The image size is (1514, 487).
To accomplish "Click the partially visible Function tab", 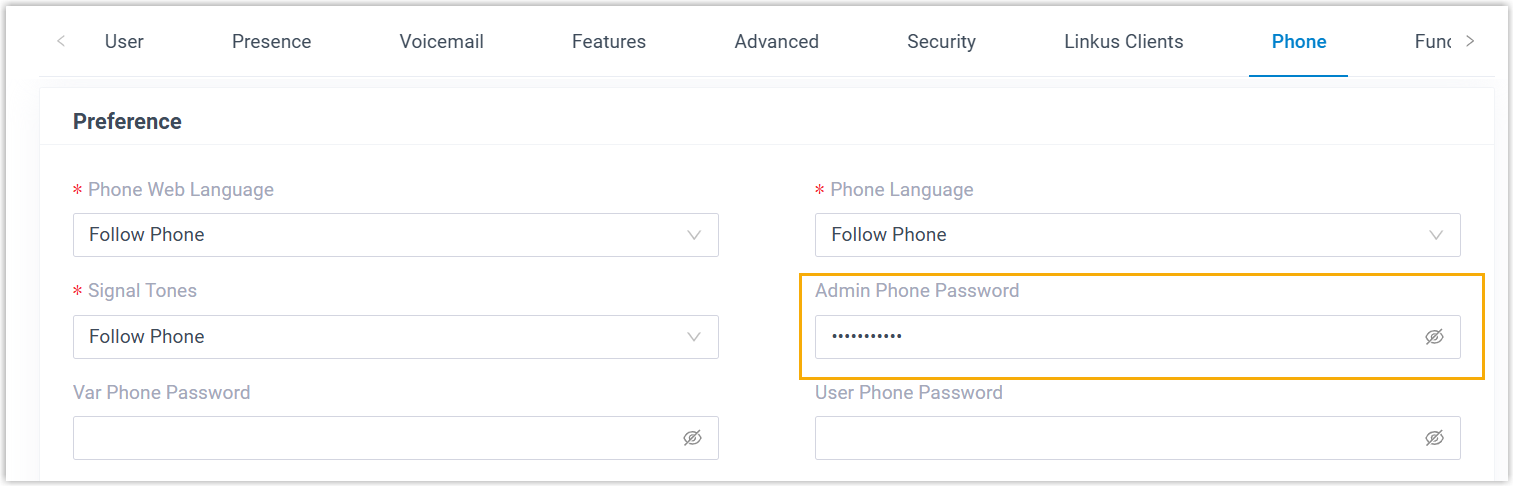I will pyautogui.click(x=1432, y=42).
